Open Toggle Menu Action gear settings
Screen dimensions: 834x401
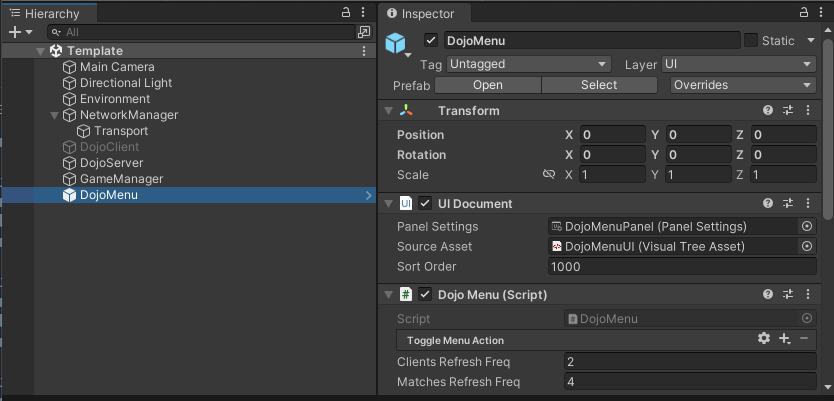click(764, 338)
